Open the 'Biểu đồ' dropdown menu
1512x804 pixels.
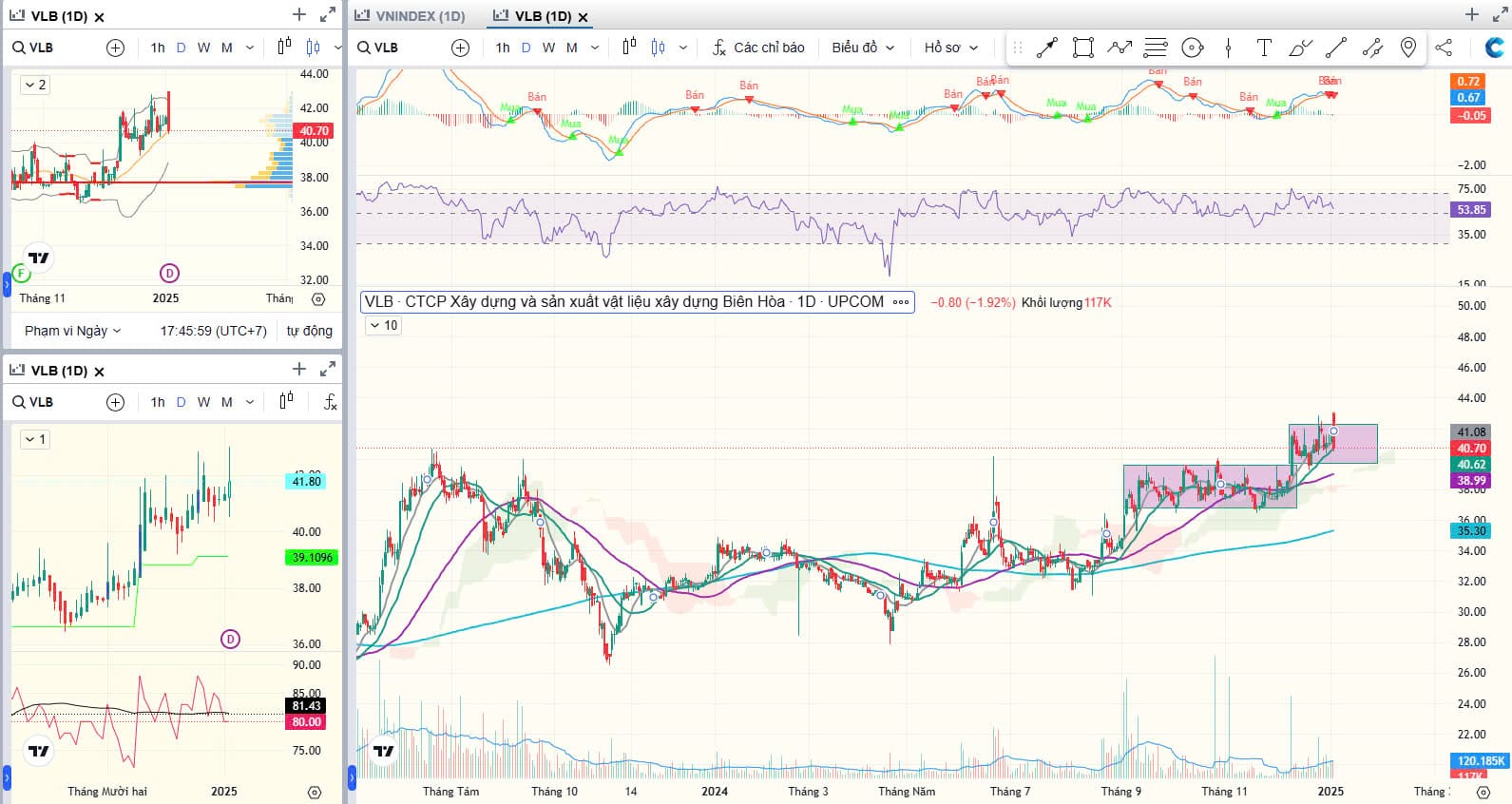click(862, 48)
